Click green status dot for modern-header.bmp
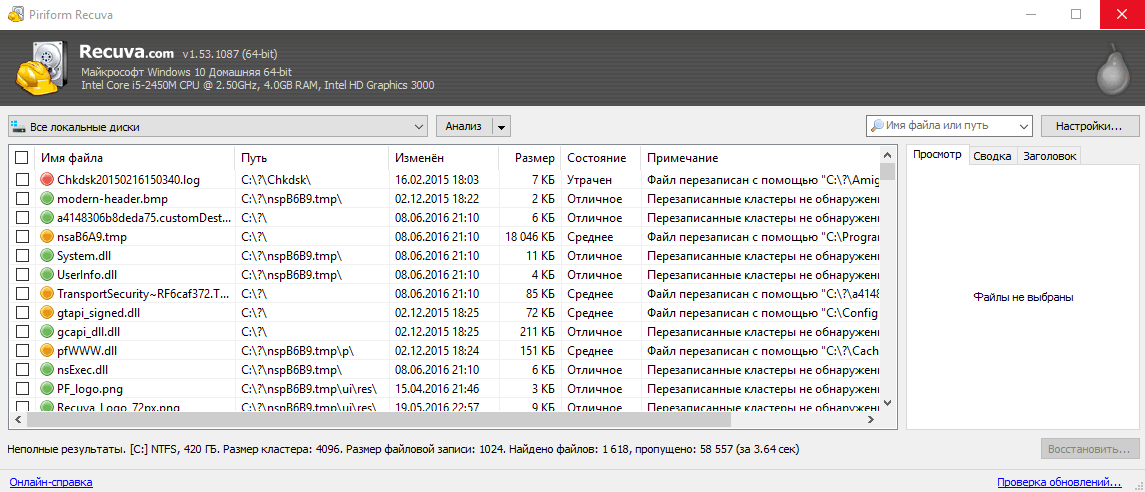Image resolution: width=1145 pixels, height=492 pixels. [x=47, y=199]
